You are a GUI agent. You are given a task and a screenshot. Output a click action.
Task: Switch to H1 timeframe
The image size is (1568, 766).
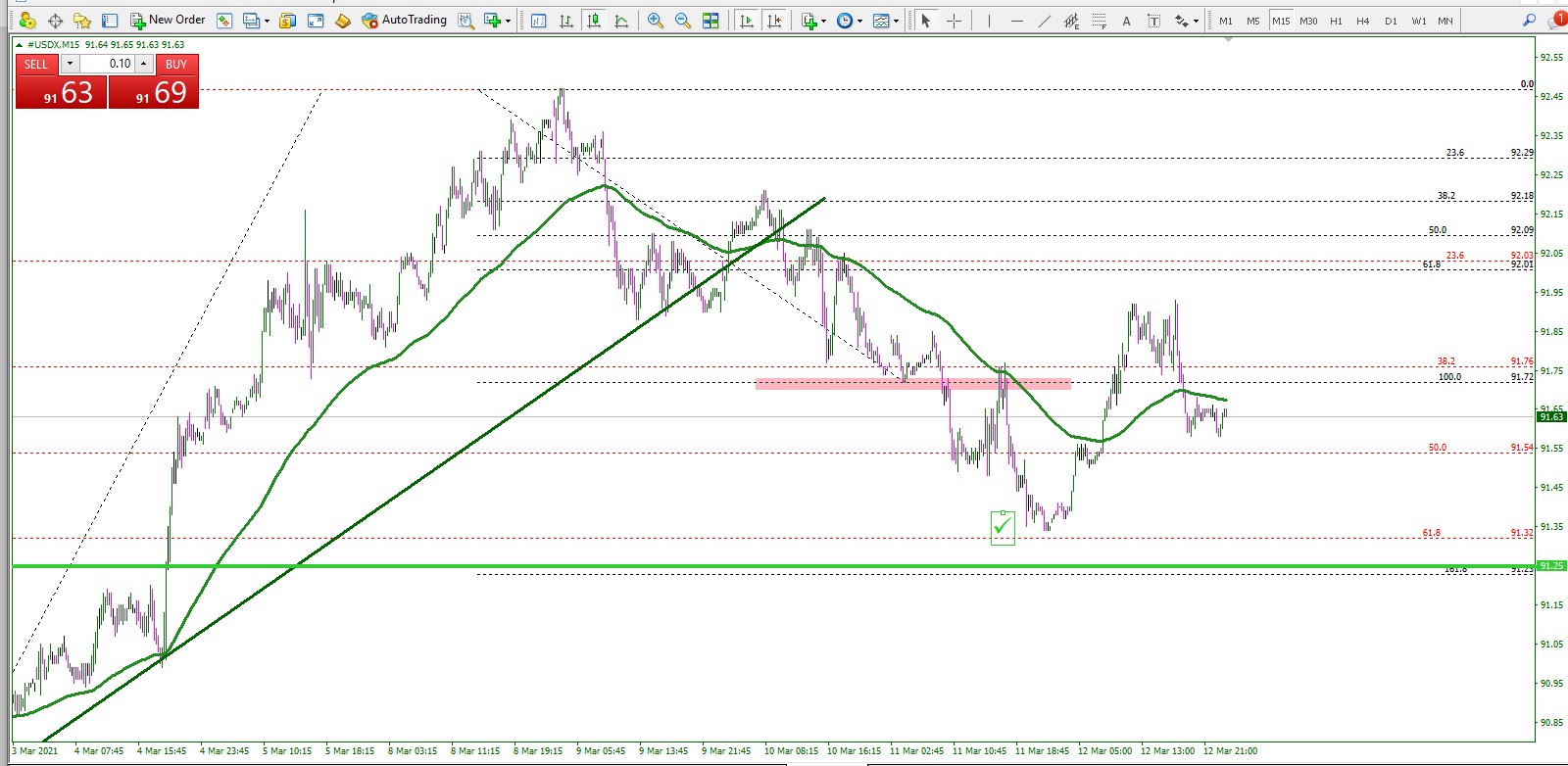coord(1336,21)
